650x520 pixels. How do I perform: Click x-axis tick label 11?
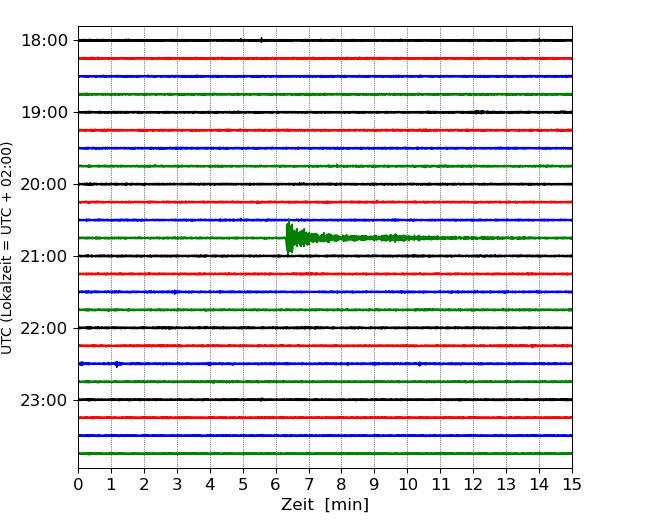(x=441, y=484)
